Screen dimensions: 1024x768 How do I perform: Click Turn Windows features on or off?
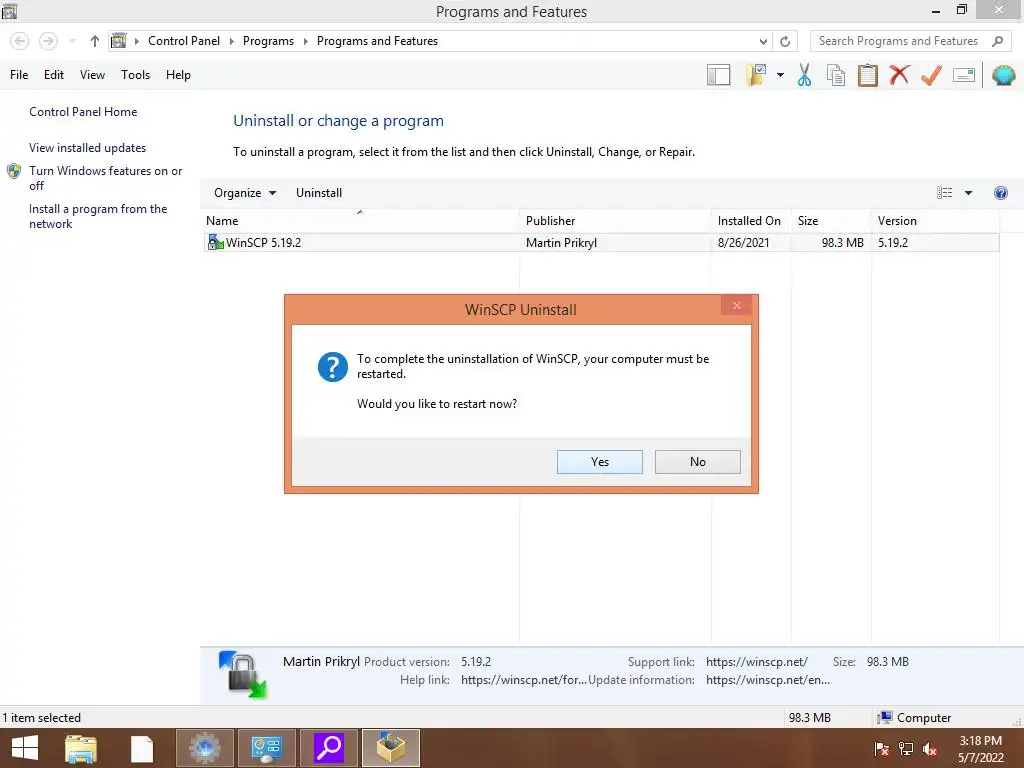pyautogui.click(x=105, y=178)
